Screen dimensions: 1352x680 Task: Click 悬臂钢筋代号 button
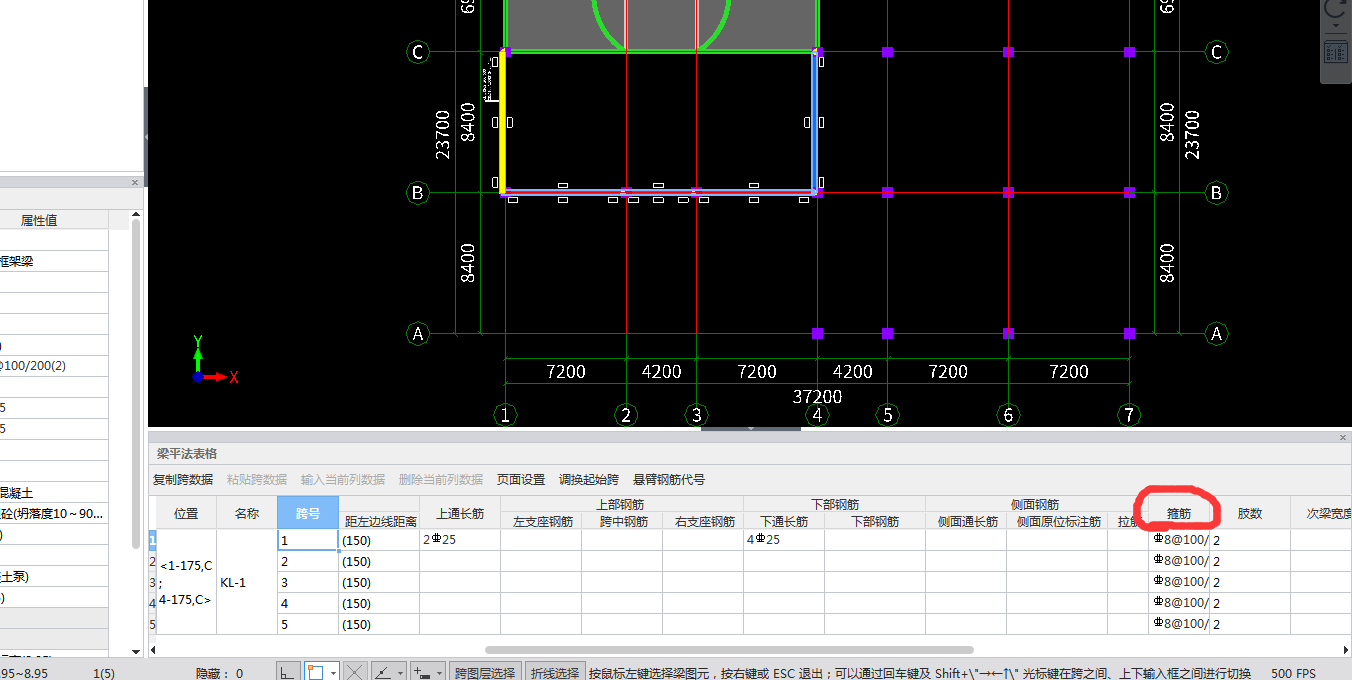click(669, 480)
